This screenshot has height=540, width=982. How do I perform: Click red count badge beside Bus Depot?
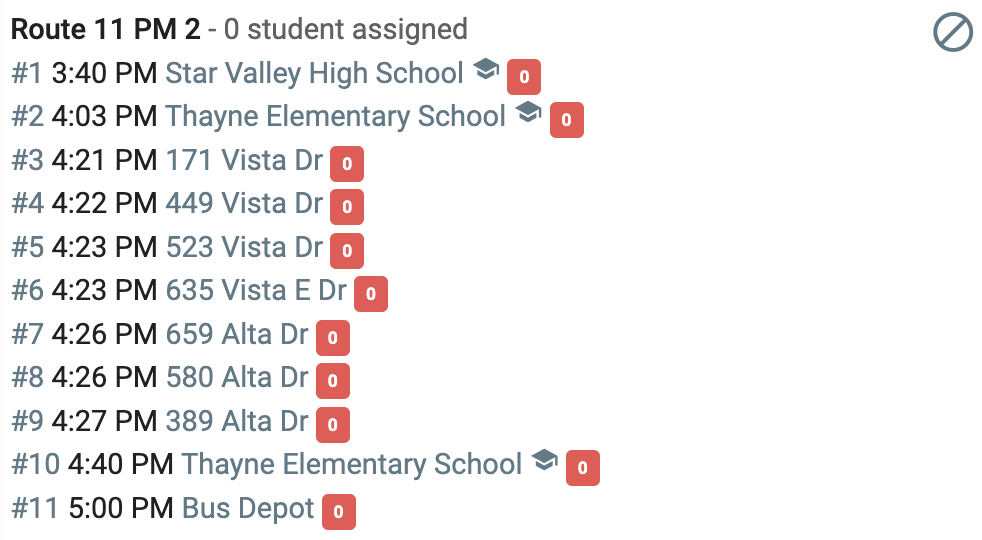(x=339, y=512)
